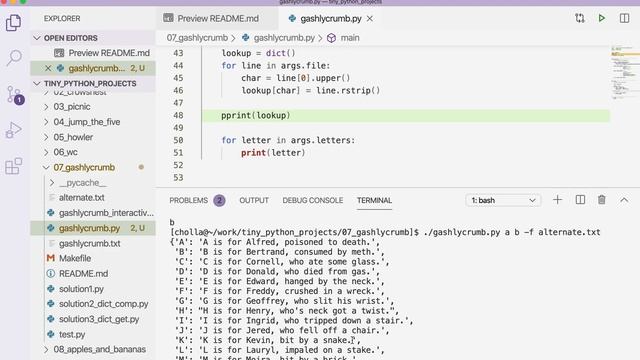
Task: Click the preview icon on Preview README.md tab
Action: click(168, 18)
